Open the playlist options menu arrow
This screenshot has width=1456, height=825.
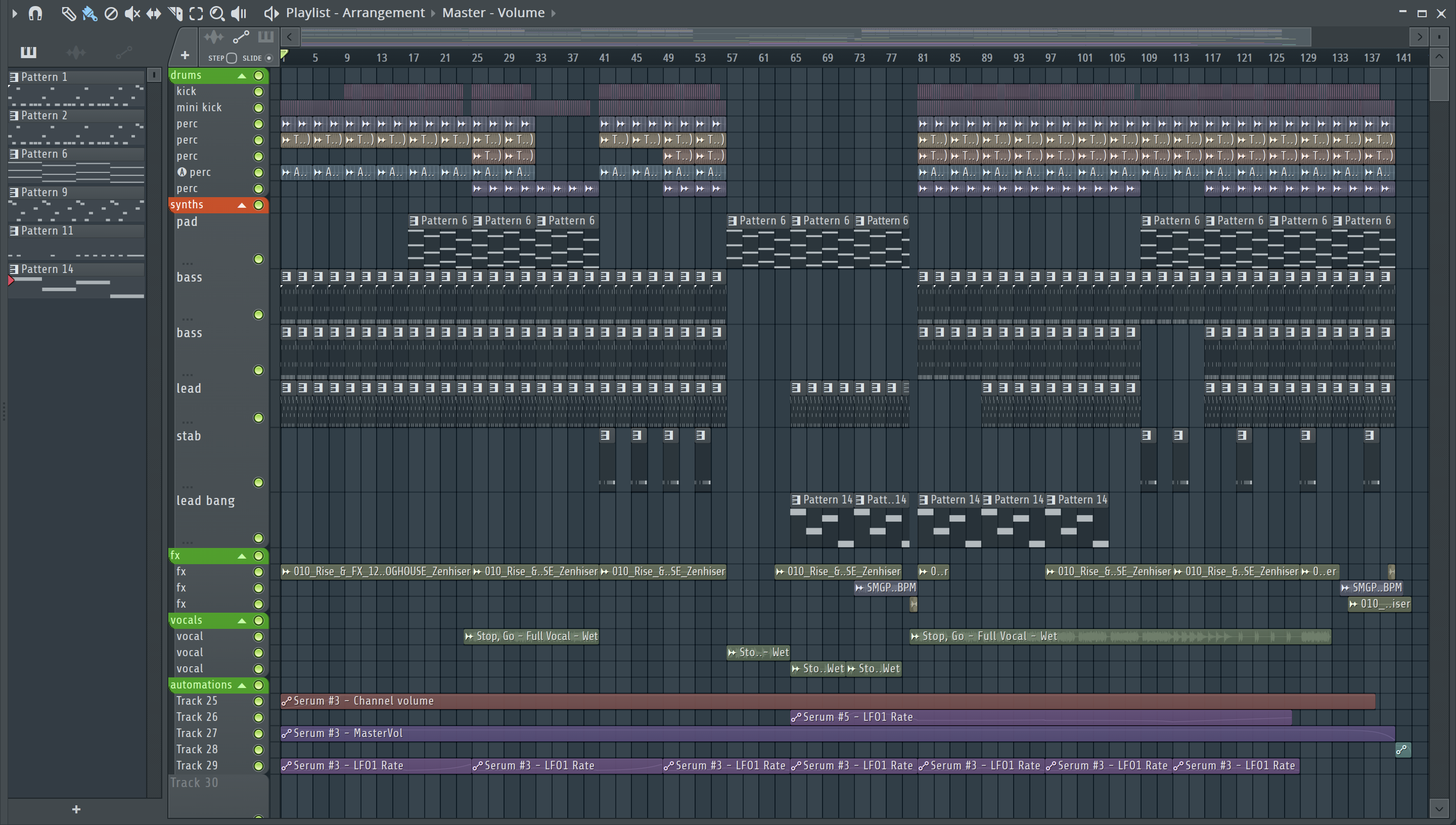coord(15,13)
